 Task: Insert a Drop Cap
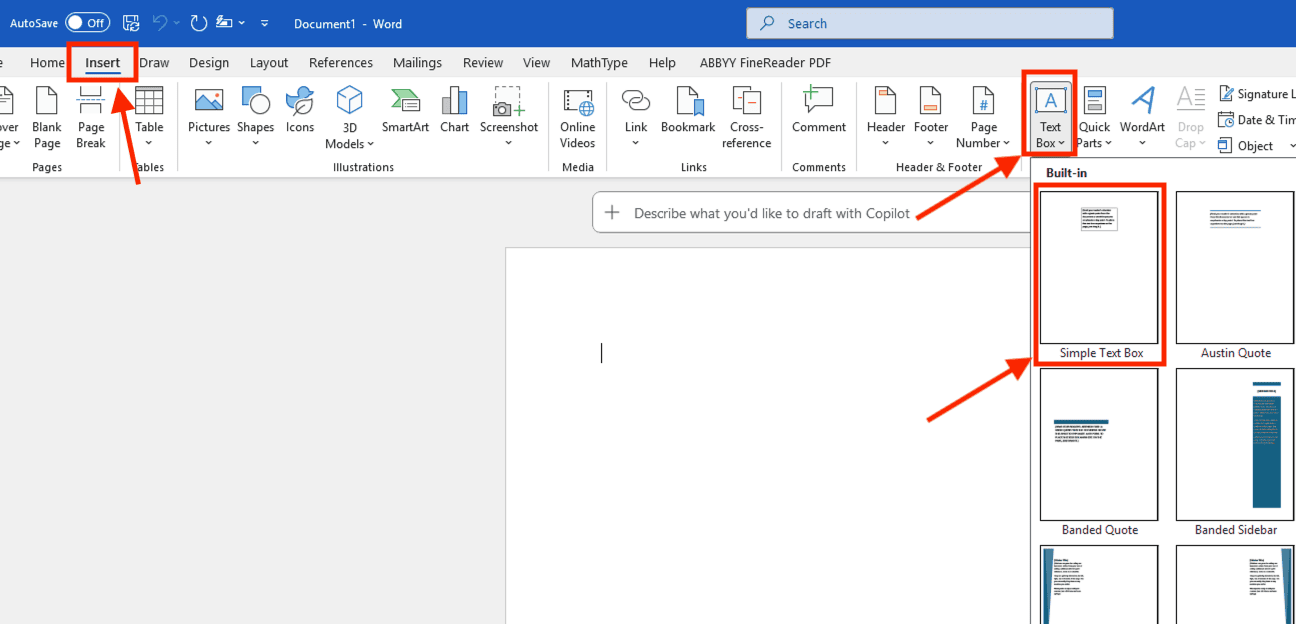coord(1190,113)
